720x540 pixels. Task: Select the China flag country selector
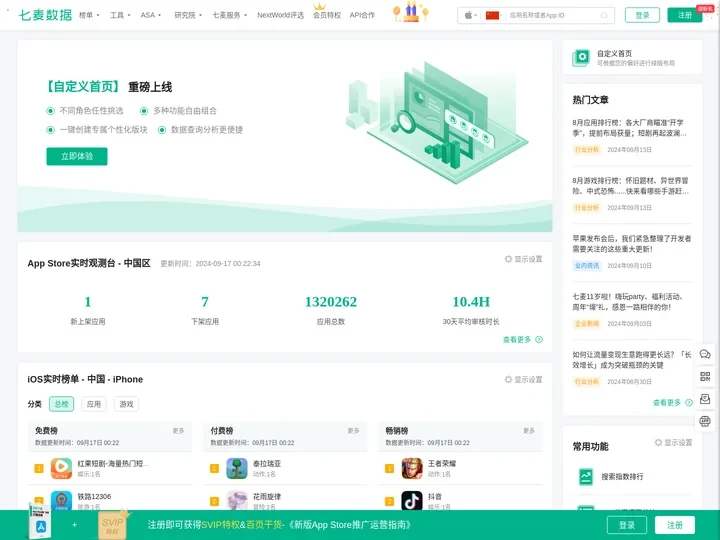tap(492, 15)
